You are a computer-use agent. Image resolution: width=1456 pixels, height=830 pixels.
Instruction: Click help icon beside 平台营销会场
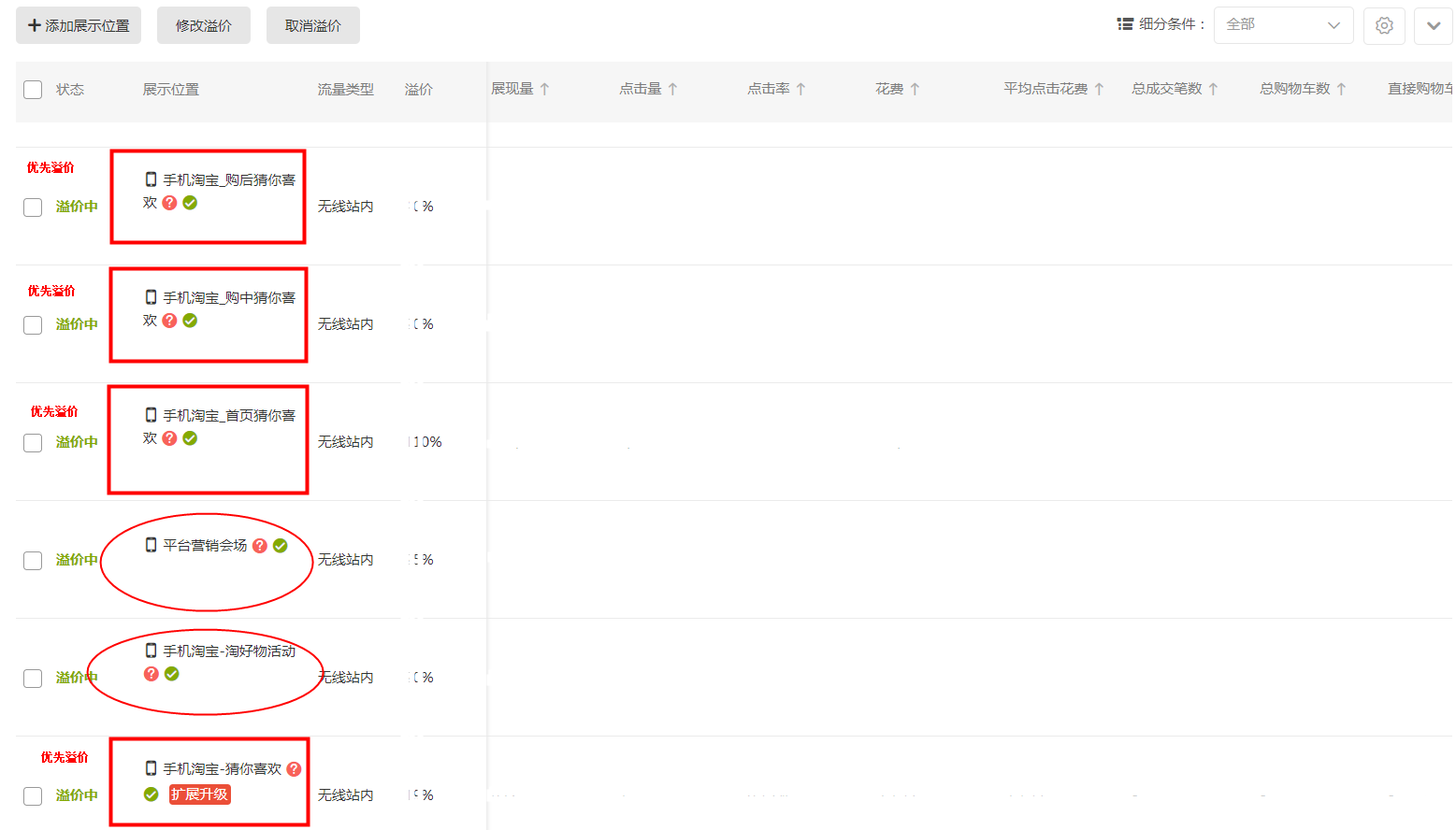260,546
